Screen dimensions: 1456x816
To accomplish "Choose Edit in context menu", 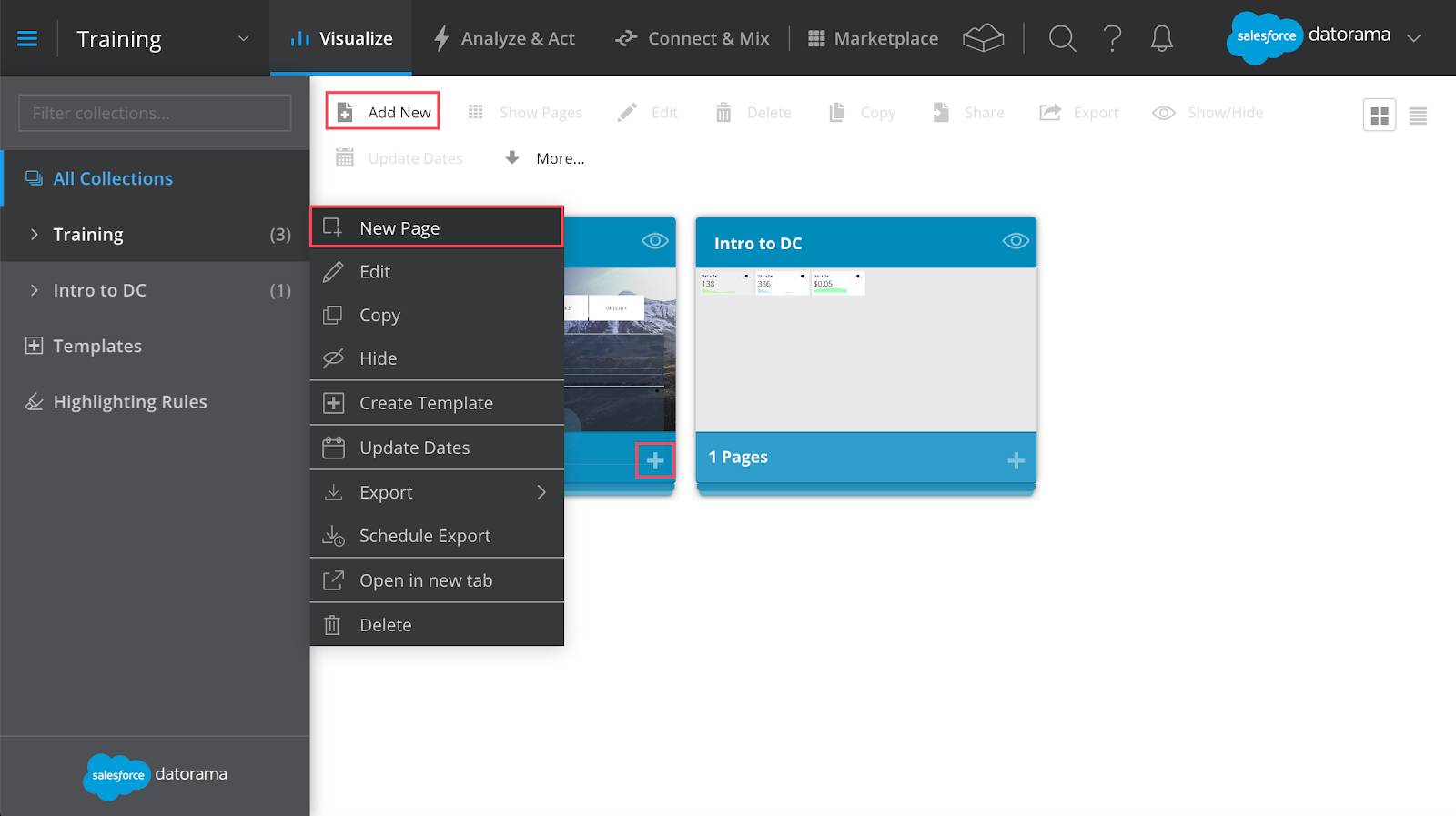I will pyautogui.click(x=437, y=271).
